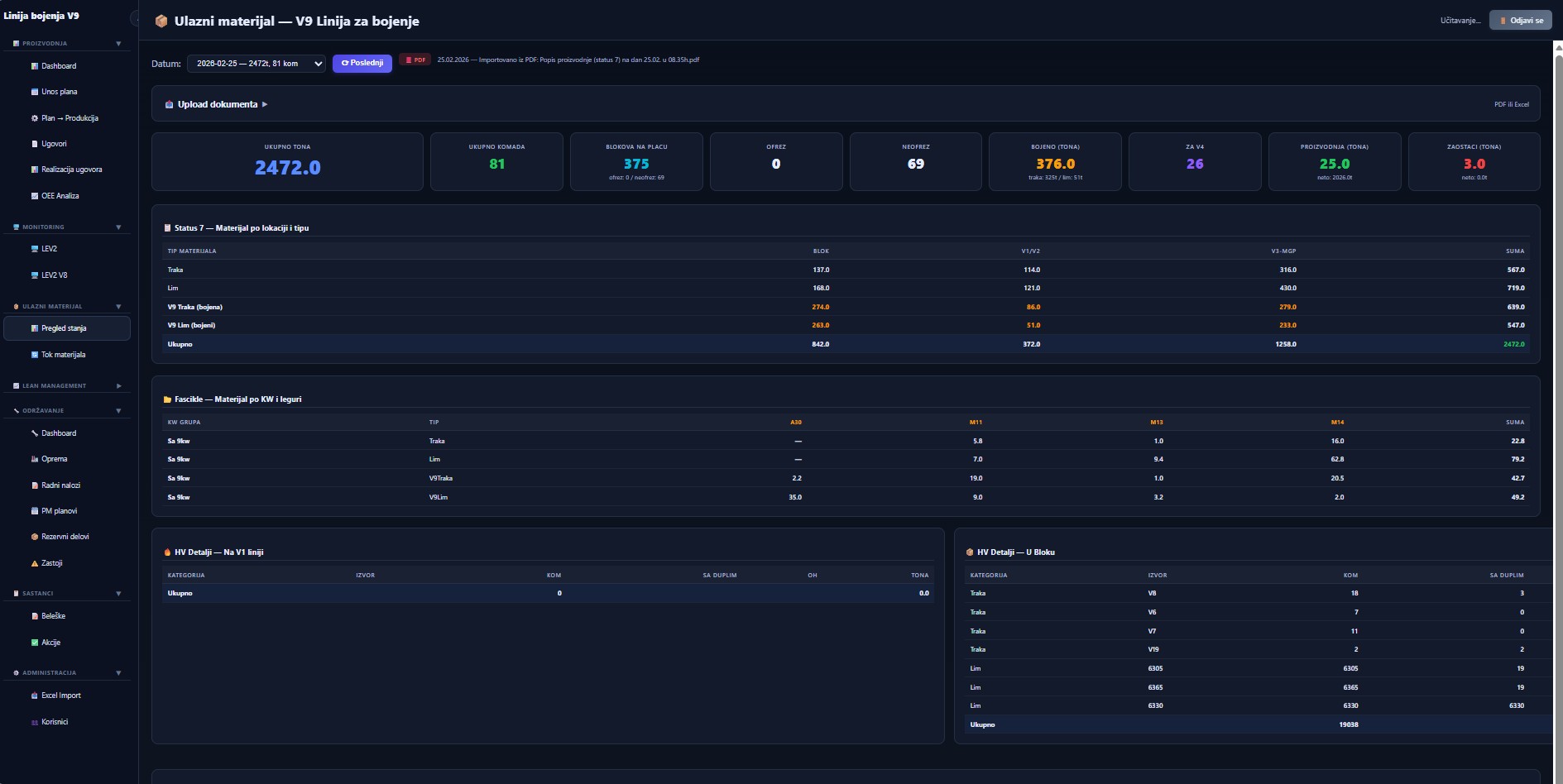
Task: Click the red PDF badge
Action: pos(415,60)
